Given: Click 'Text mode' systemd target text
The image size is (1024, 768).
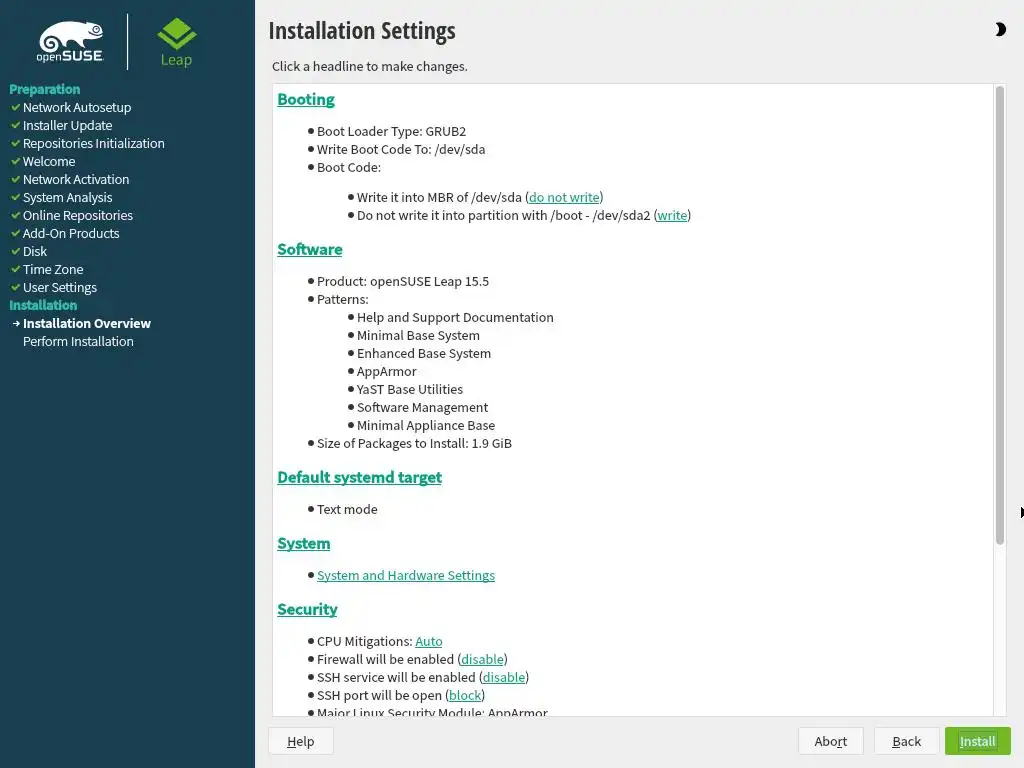Looking at the screenshot, I should tap(347, 509).
